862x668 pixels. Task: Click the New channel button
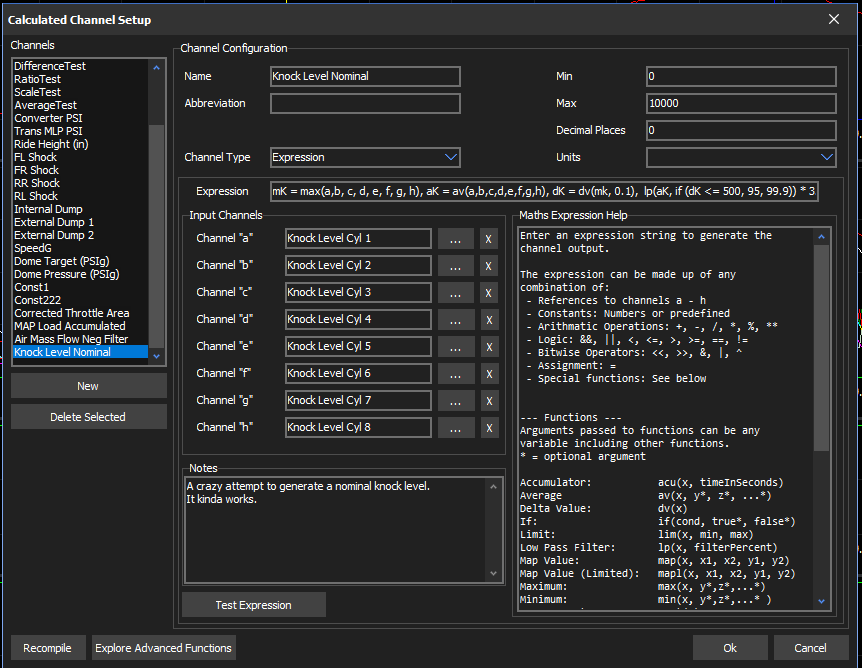(x=89, y=386)
